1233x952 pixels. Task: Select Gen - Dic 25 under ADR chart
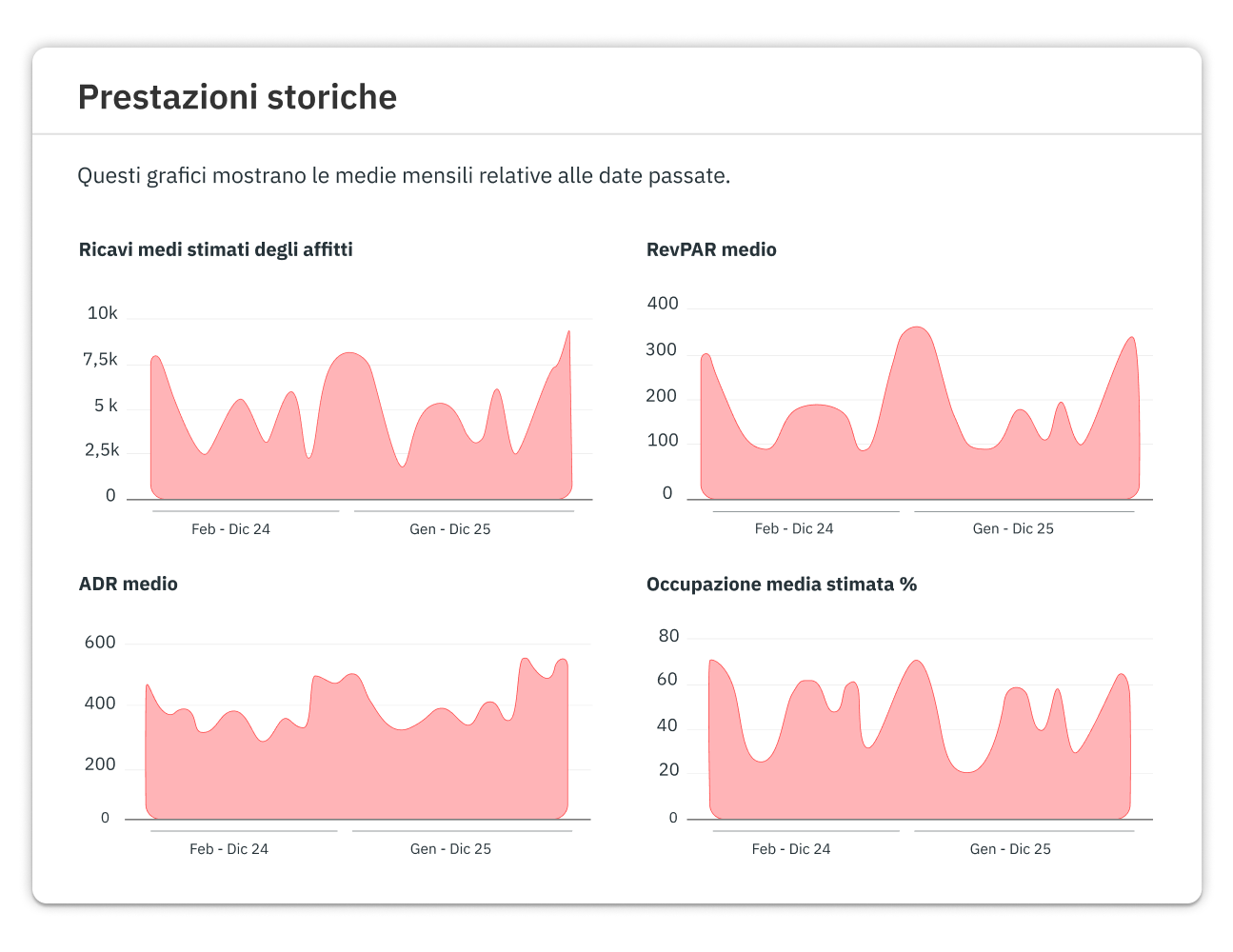pos(450,849)
